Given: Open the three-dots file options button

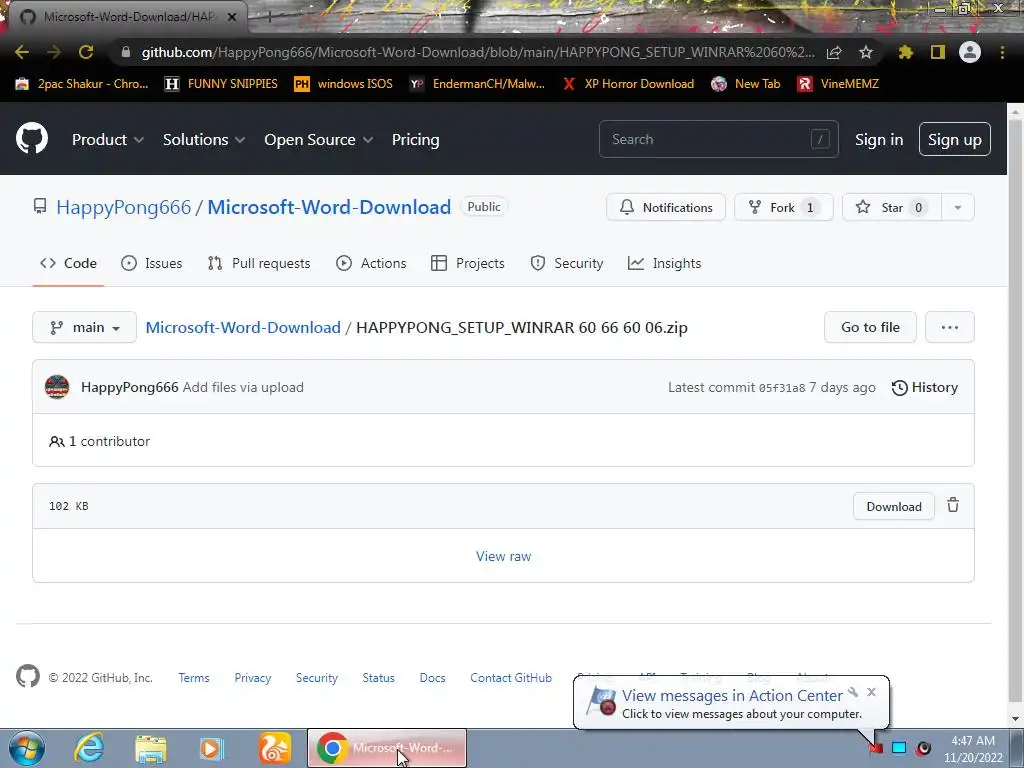Looking at the screenshot, I should [x=950, y=327].
